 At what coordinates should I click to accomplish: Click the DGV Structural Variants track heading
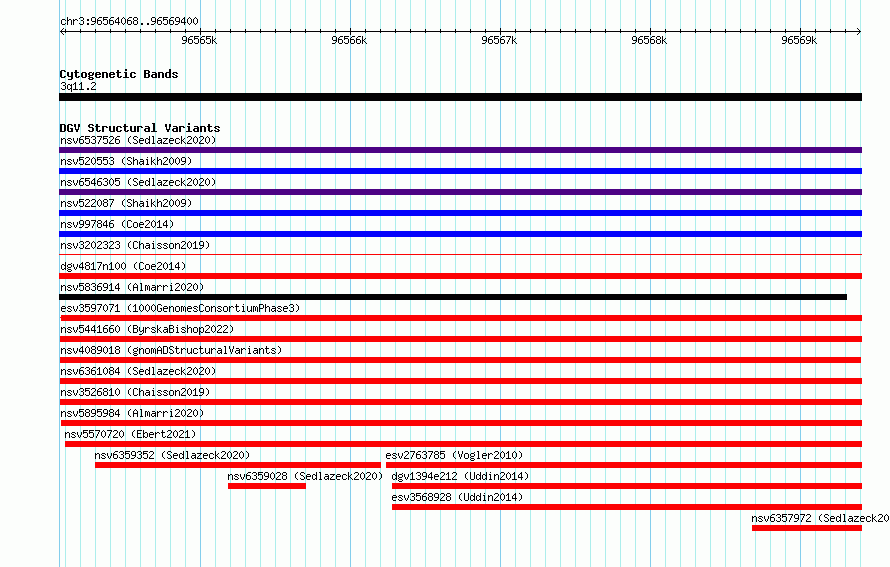click(140, 128)
